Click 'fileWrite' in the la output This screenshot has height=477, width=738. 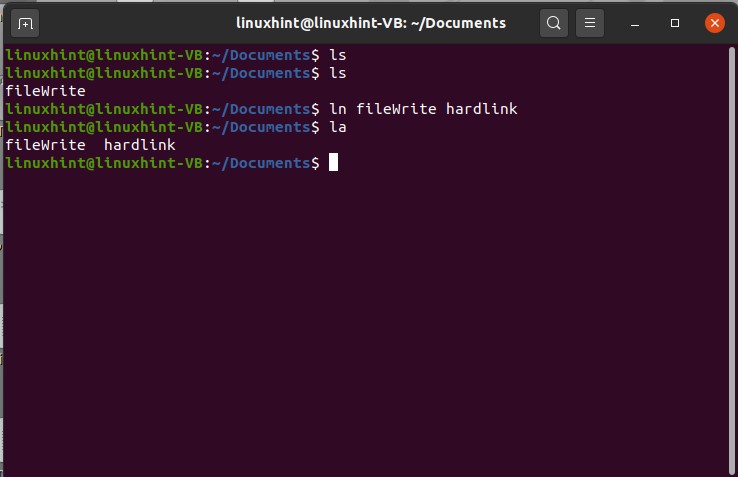click(x=45, y=145)
